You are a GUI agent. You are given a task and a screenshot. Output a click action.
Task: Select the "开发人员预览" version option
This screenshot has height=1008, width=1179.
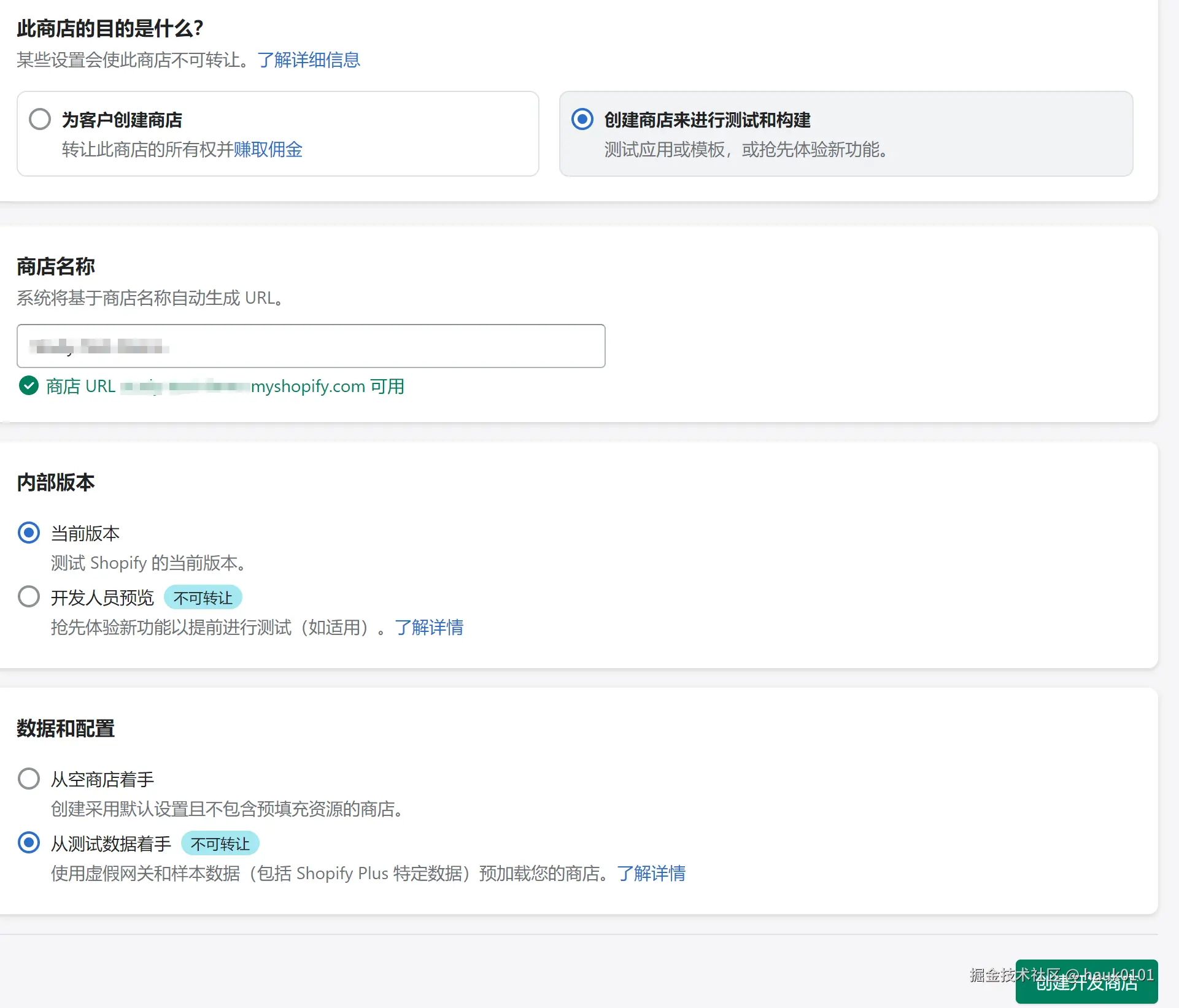point(28,596)
